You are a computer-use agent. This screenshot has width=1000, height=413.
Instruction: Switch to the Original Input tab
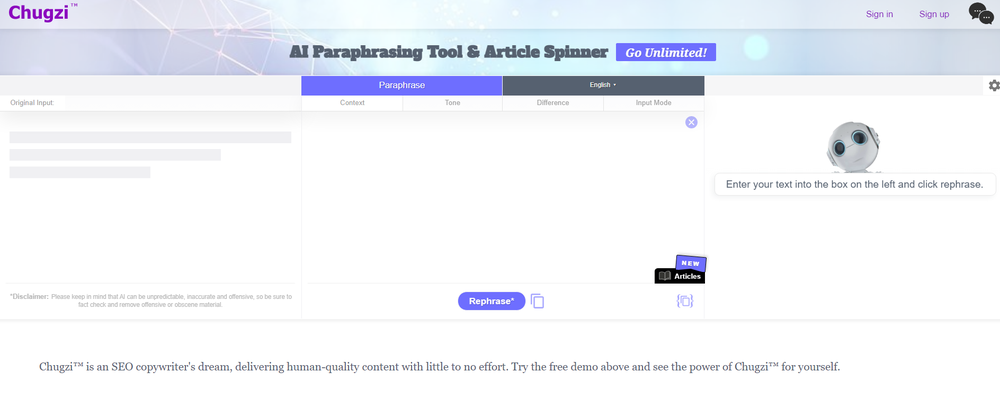click(32, 103)
